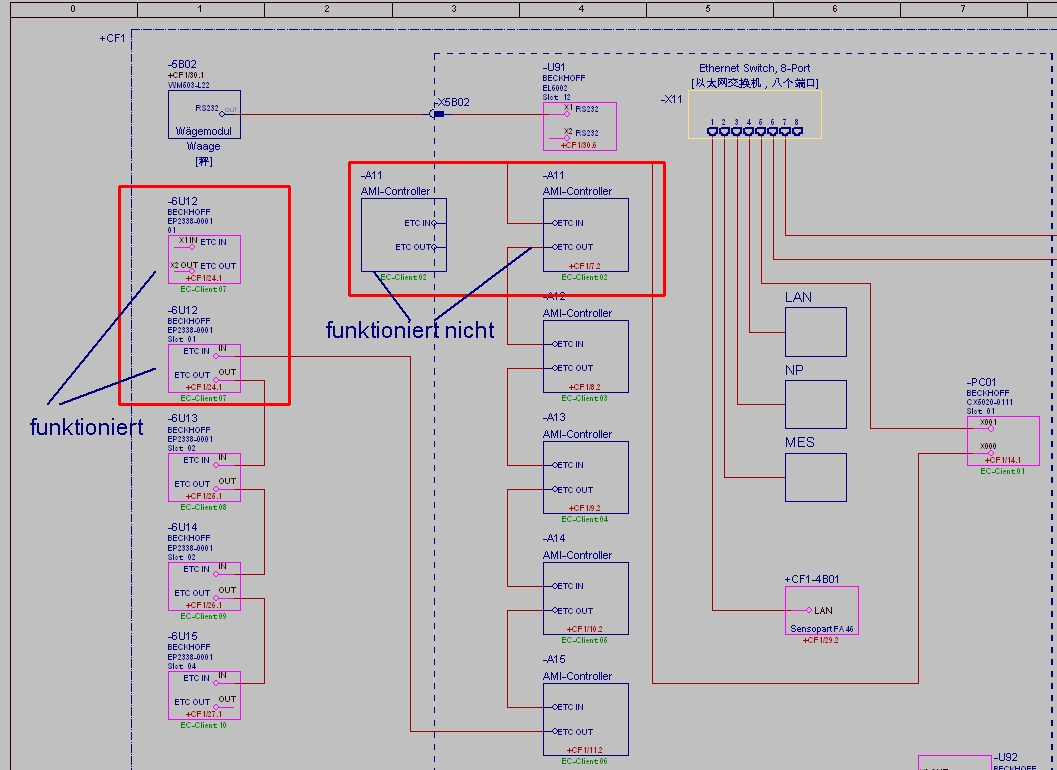Click the -A13 device tag
The image size is (1057, 770).
pos(554,417)
